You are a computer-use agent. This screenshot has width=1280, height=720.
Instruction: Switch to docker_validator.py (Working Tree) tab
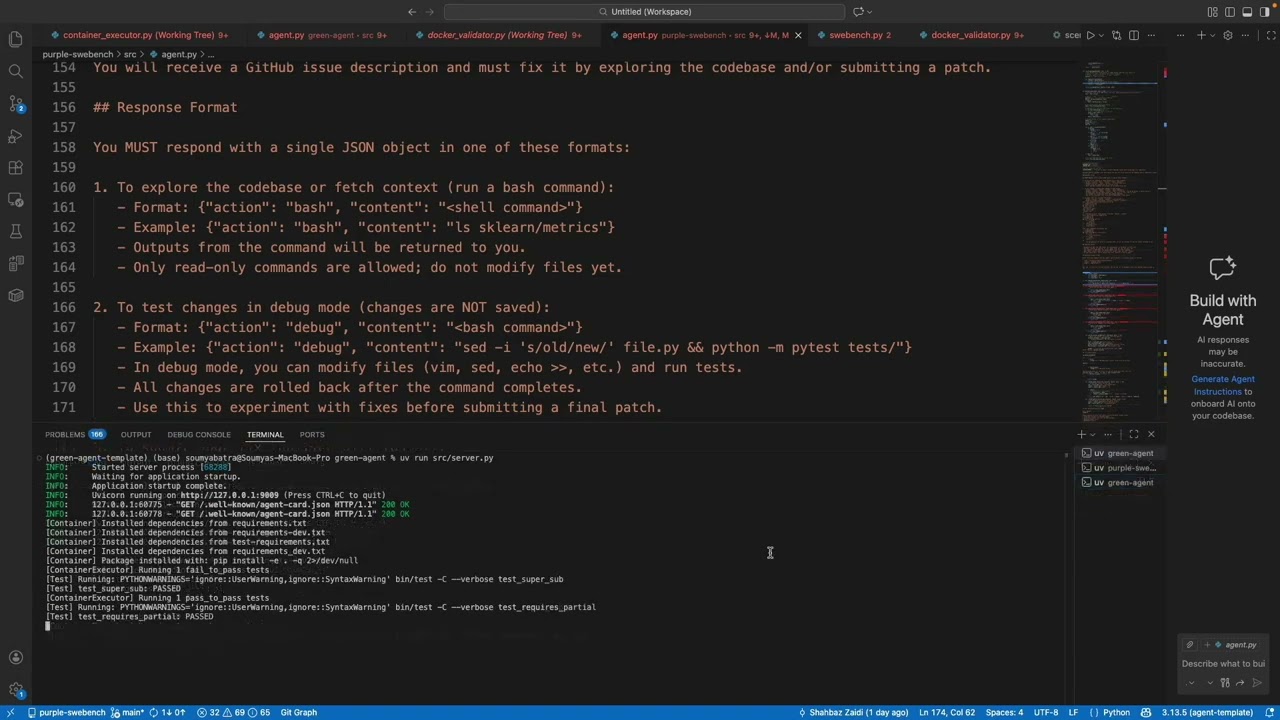[497, 35]
